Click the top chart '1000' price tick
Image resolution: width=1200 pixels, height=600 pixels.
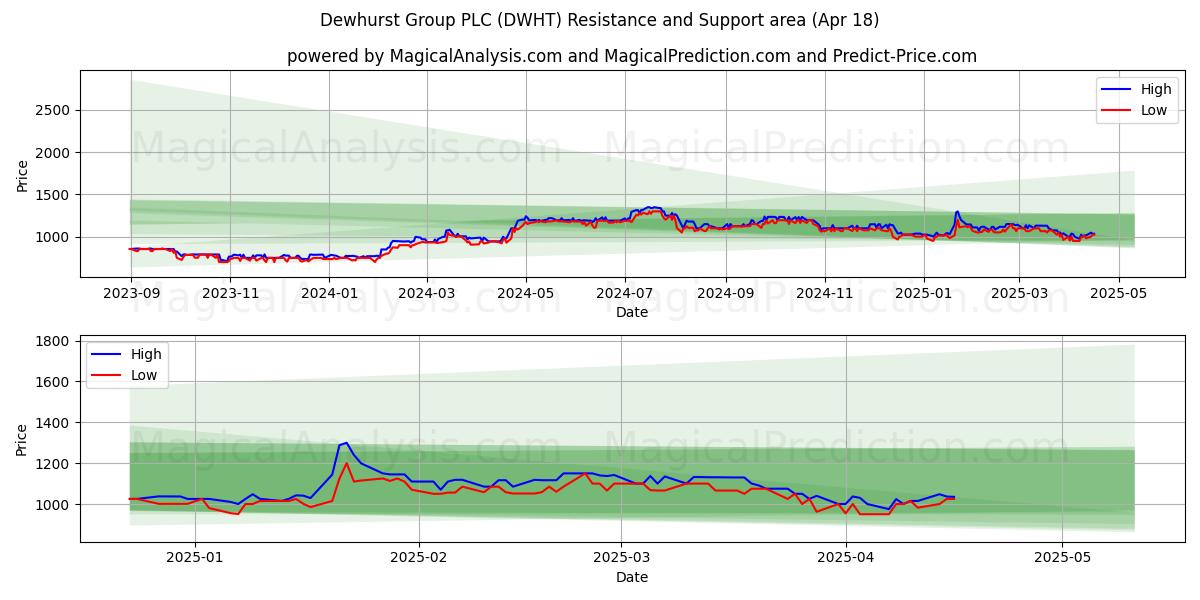click(x=54, y=237)
